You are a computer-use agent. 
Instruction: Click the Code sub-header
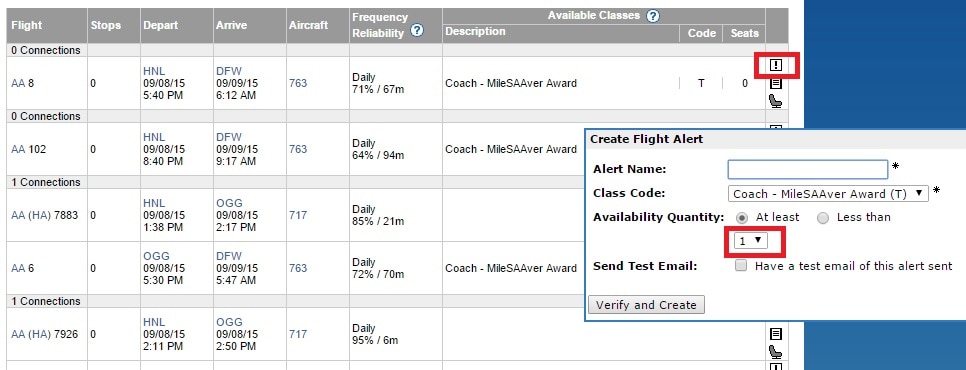701,33
